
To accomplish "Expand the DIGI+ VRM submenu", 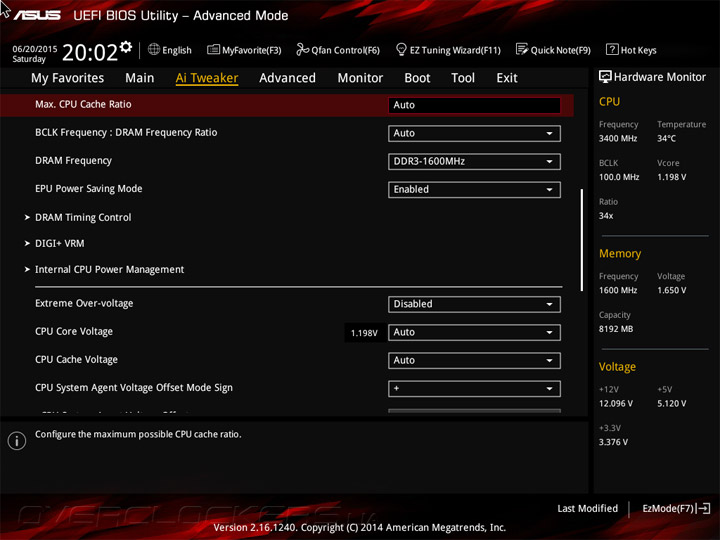I will pyautogui.click(x=60, y=243).
